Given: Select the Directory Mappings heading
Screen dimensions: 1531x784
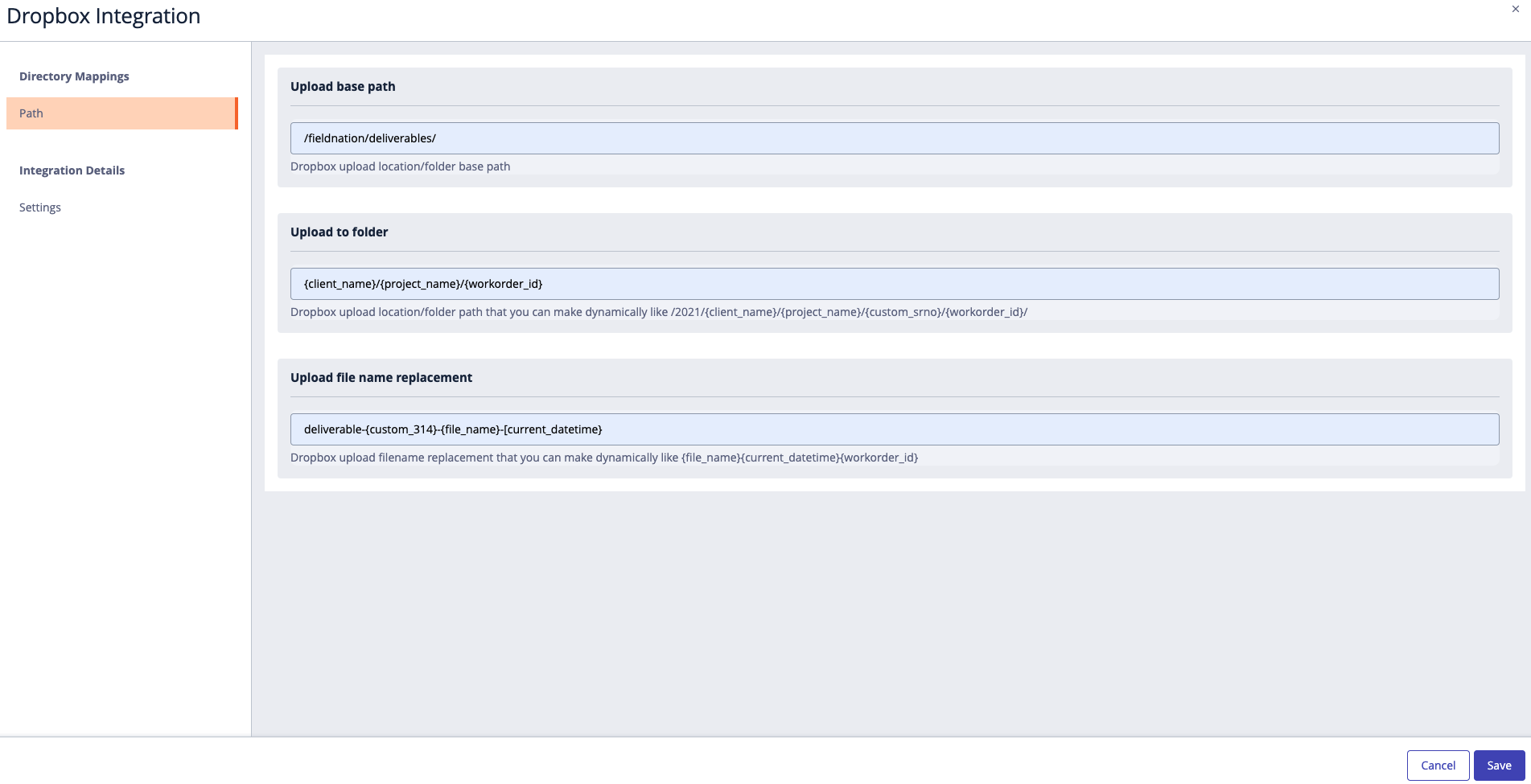Looking at the screenshot, I should pos(74,76).
